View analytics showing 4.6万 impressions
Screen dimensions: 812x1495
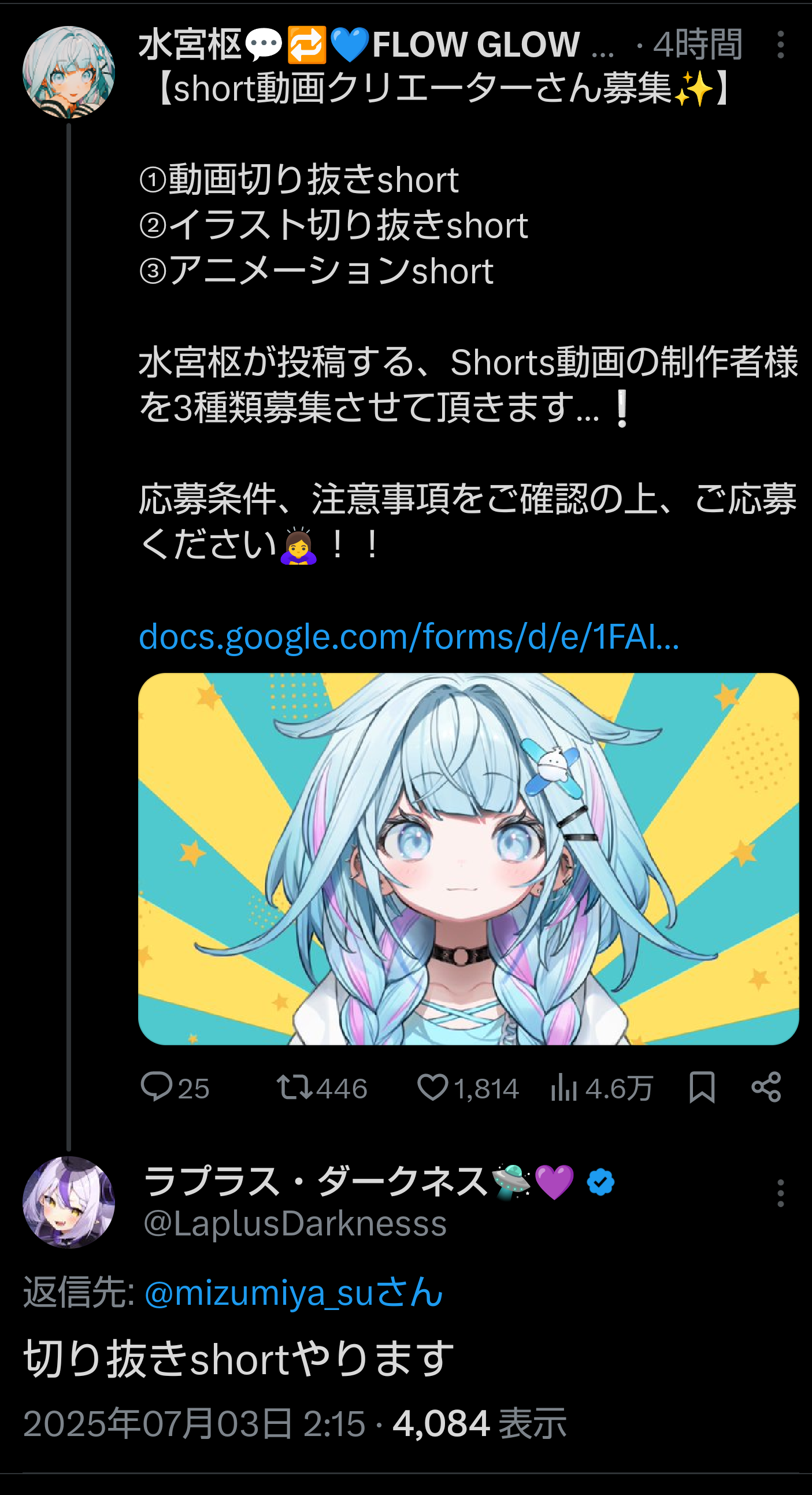[602, 1087]
